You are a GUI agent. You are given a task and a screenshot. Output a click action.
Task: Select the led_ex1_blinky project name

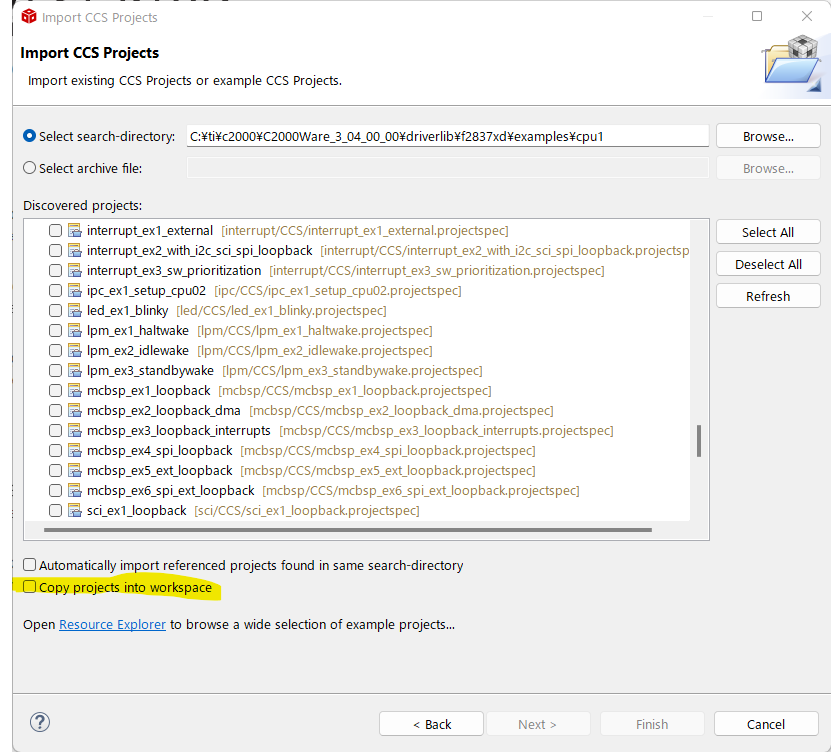[x=128, y=311]
